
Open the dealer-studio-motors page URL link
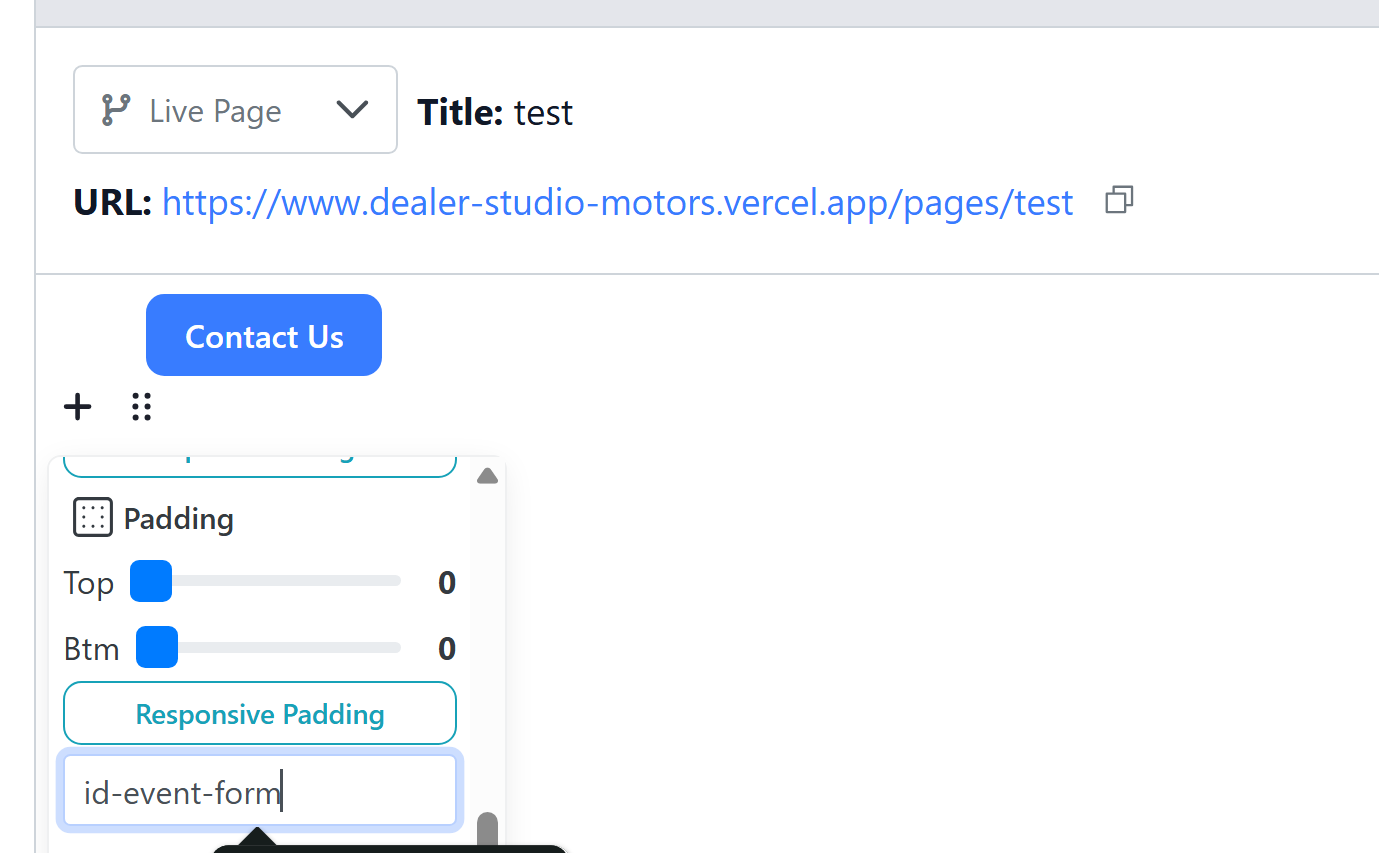617,203
